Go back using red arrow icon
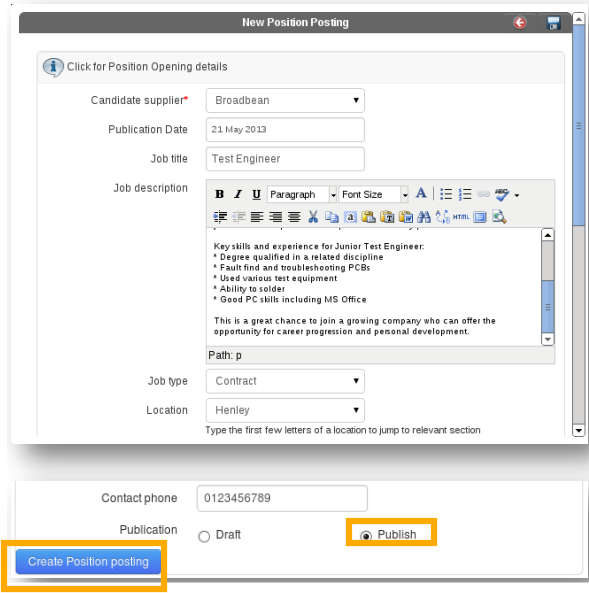 [x=520, y=23]
